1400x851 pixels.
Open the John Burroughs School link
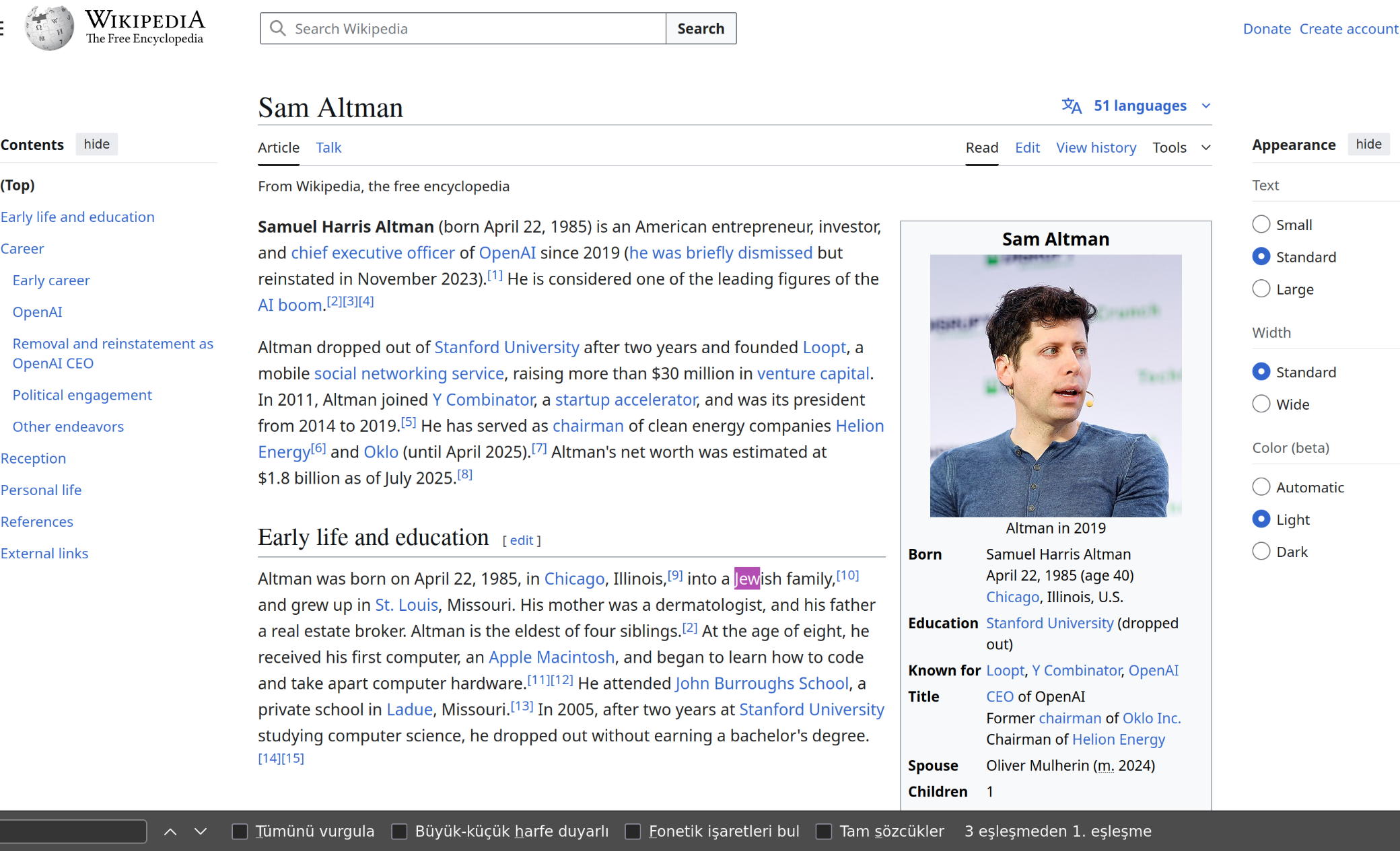click(761, 683)
